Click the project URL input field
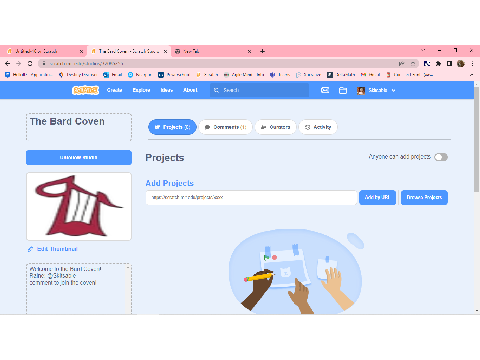Screen dimensions: 480x360 pyautogui.click(x=251, y=197)
